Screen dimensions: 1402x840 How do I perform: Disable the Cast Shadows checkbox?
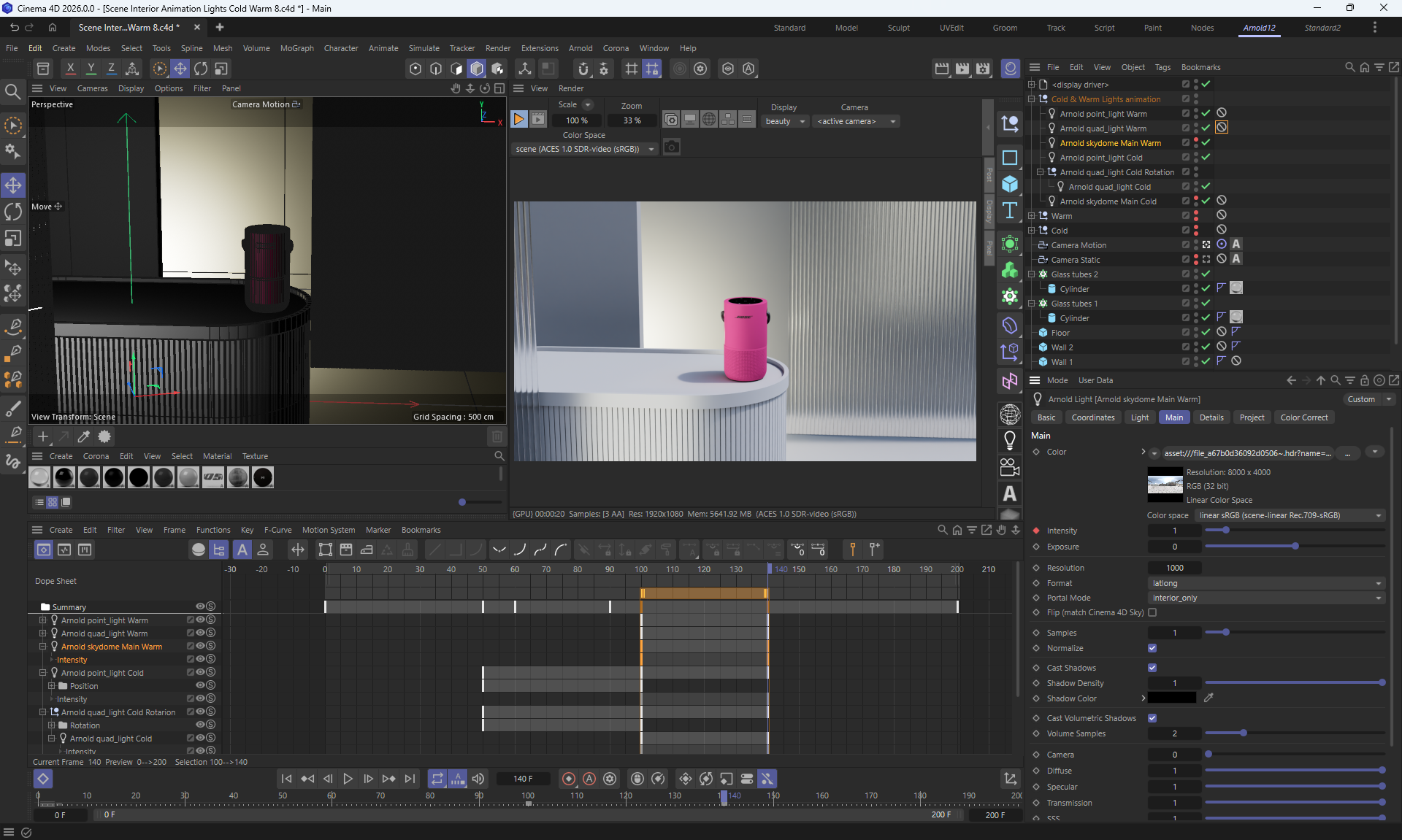click(1152, 668)
